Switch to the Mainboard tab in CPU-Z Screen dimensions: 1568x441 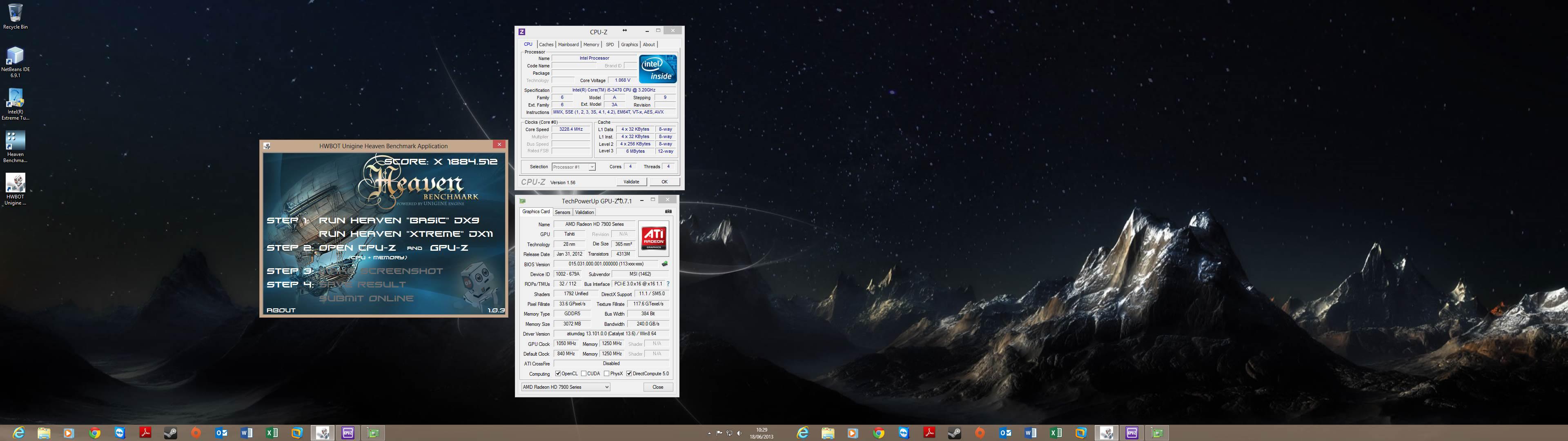pos(568,45)
